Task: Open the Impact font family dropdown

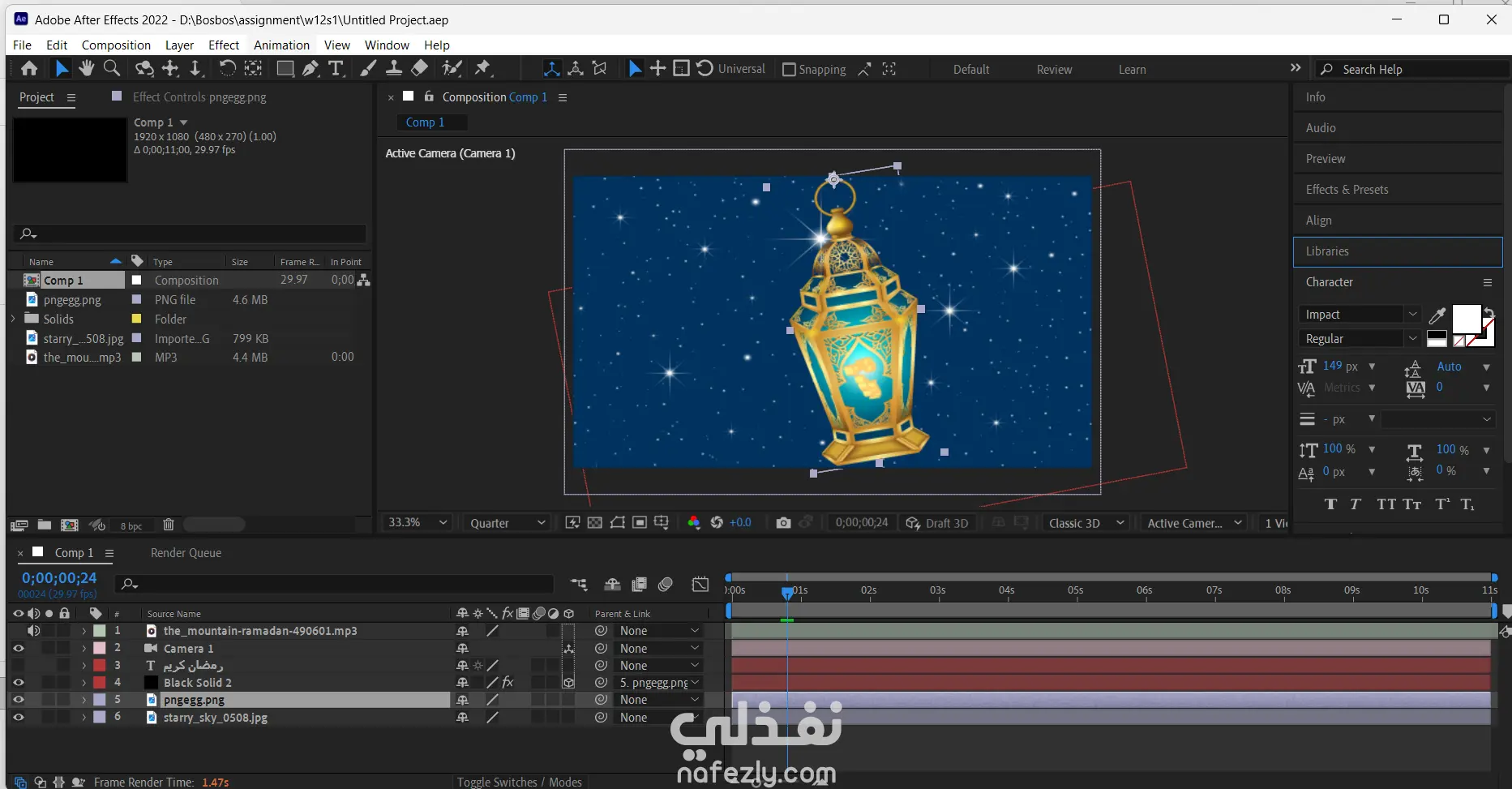Action: [x=1360, y=315]
